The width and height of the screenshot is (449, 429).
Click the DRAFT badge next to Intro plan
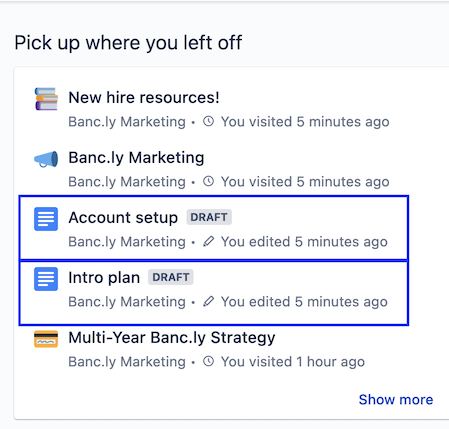click(171, 277)
